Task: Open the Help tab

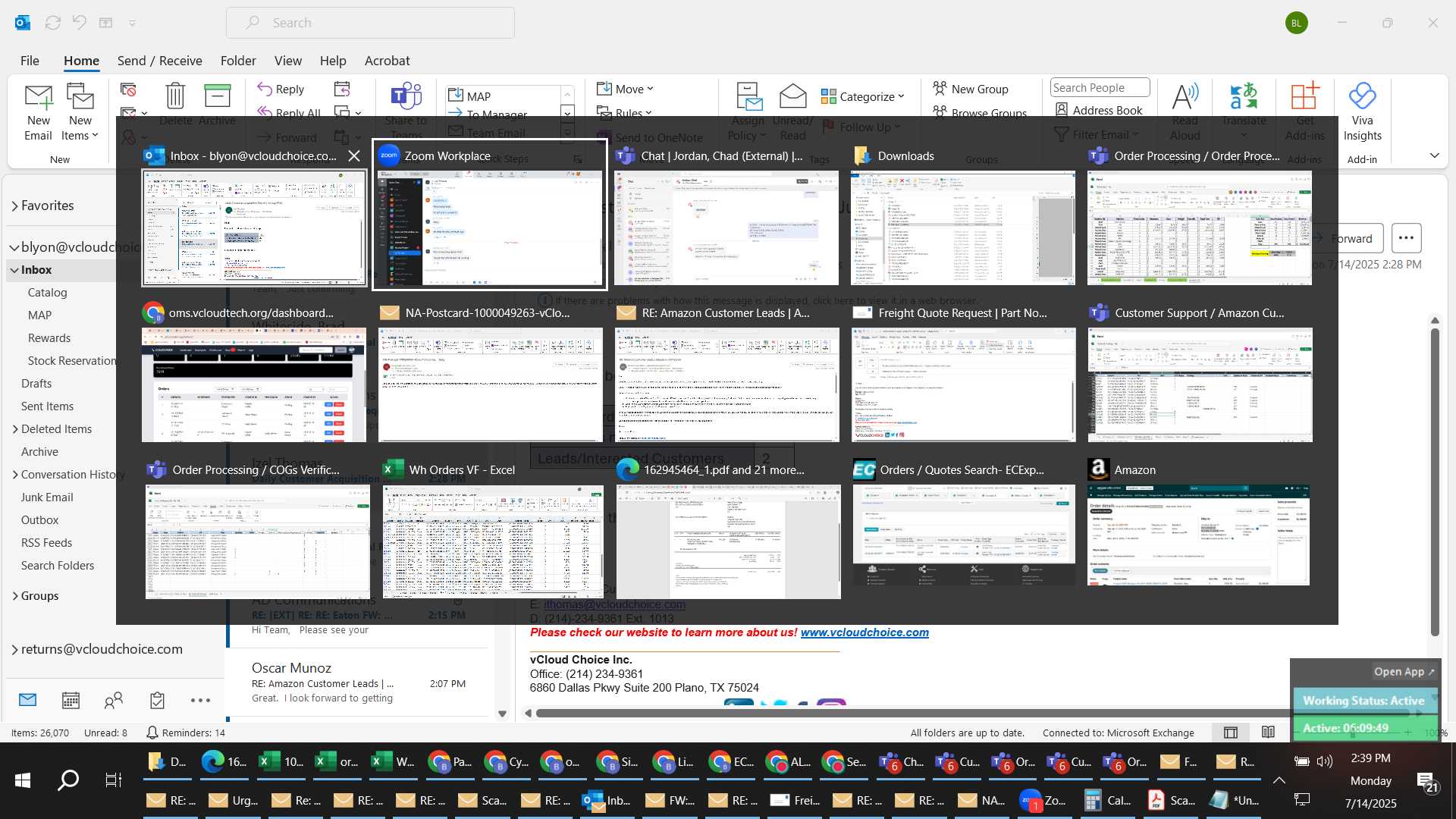Action: 333,61
